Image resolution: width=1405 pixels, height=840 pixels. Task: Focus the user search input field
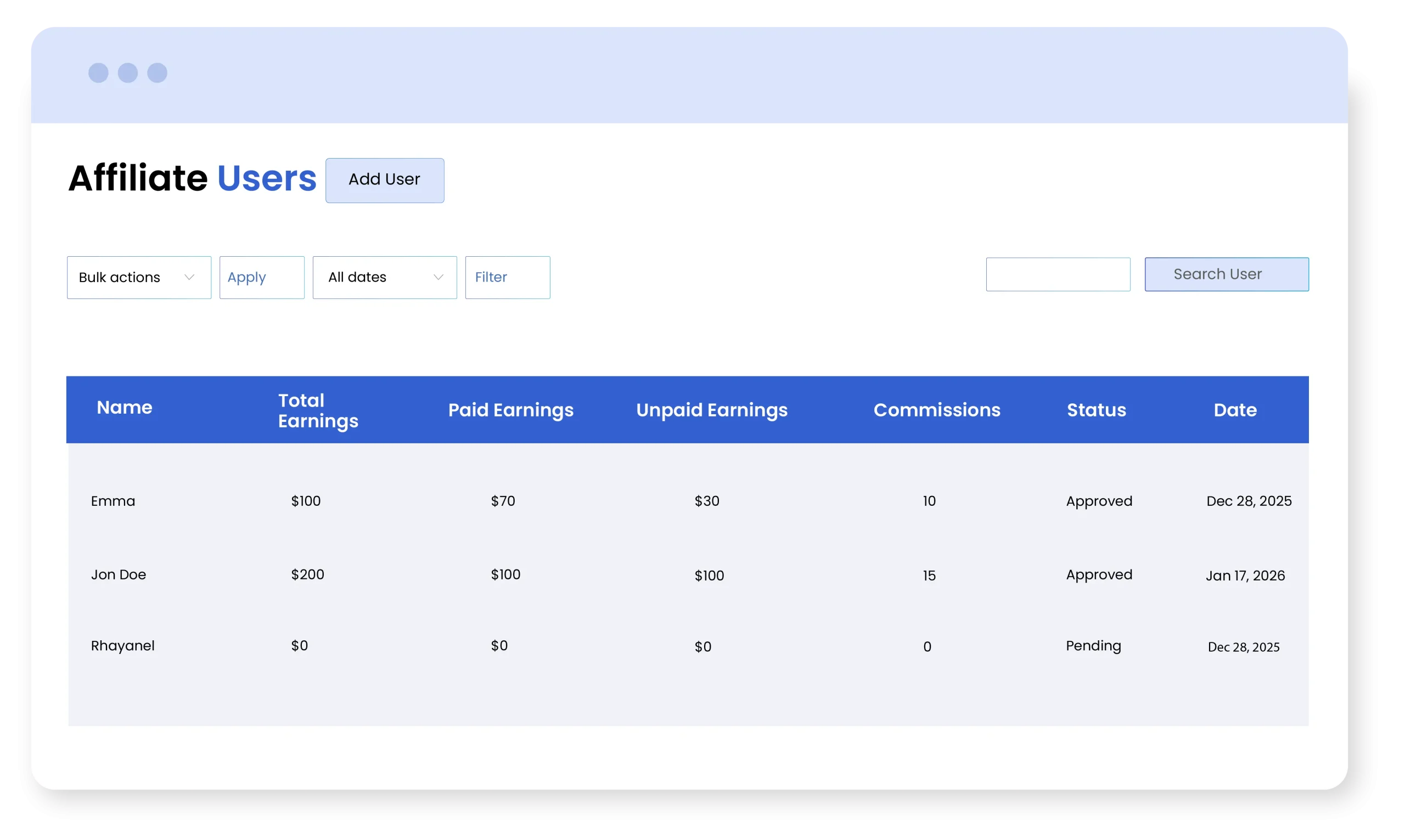coord(1058,274)
